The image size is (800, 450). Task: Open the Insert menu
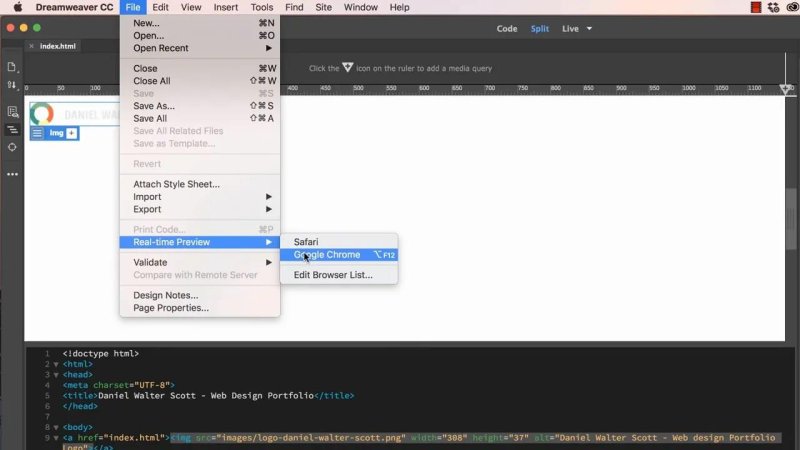226,7
